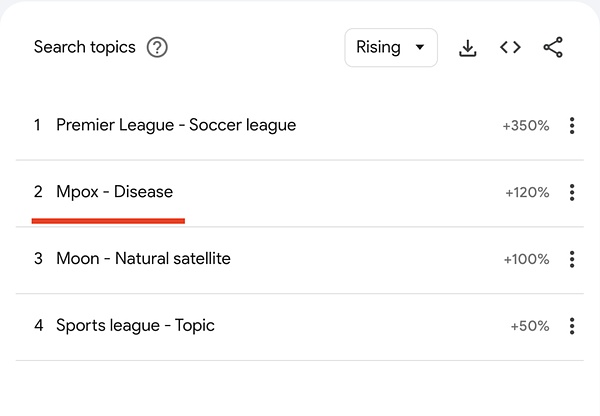Download the search topics data as CSV
This screenshot has height=416, width=600.
pyautogui.click(x=467, y=47)
